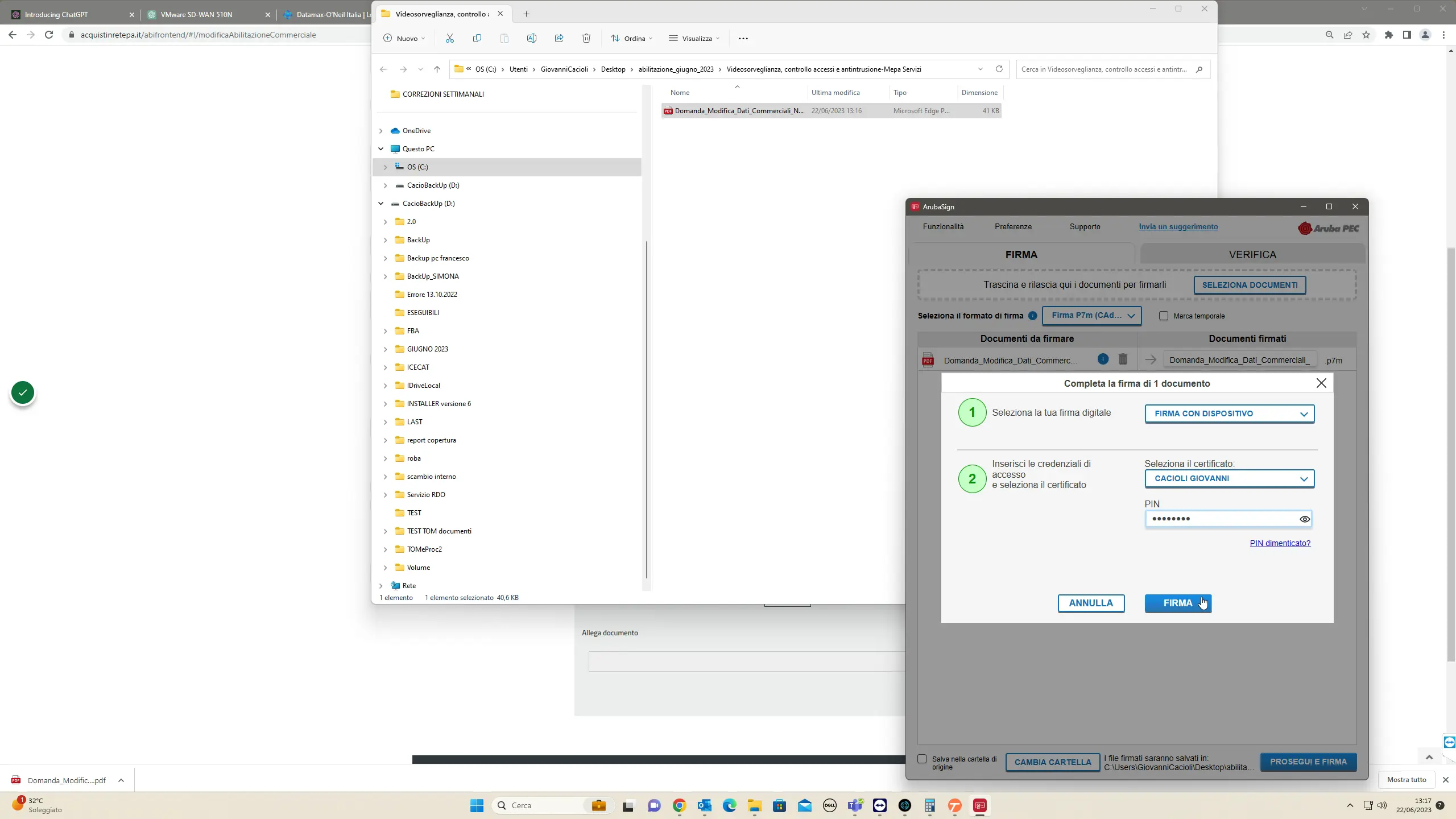Reveal the PIN with the eye icon

pos(1305,519)
